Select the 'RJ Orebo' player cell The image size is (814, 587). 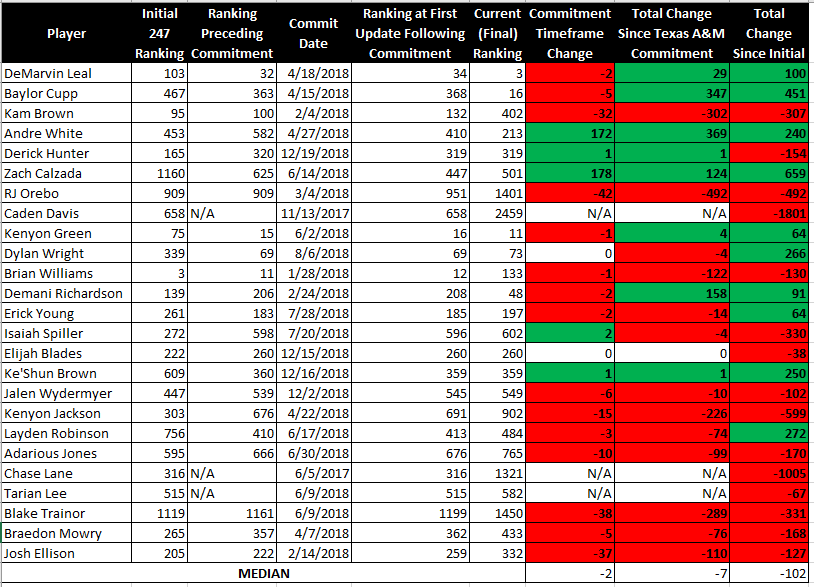click(x=66, y=193)
